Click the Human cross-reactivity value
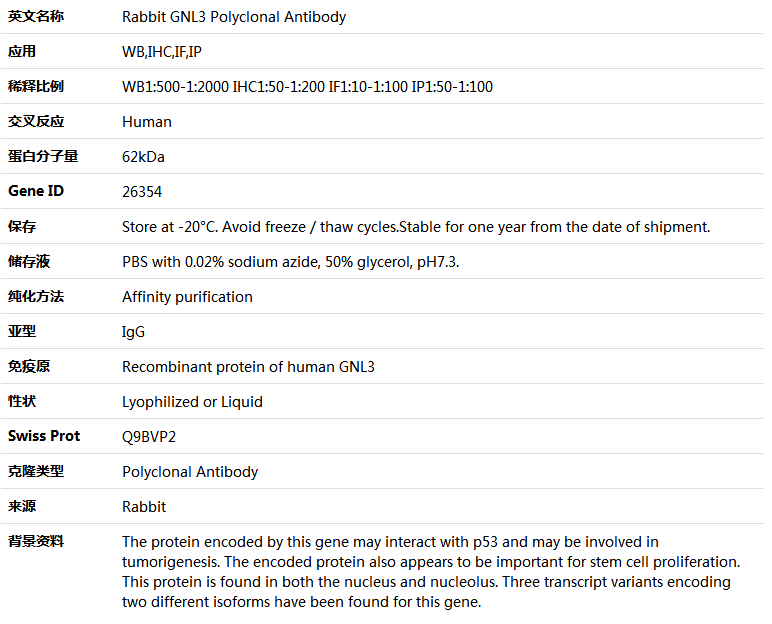 click(147, 122)
